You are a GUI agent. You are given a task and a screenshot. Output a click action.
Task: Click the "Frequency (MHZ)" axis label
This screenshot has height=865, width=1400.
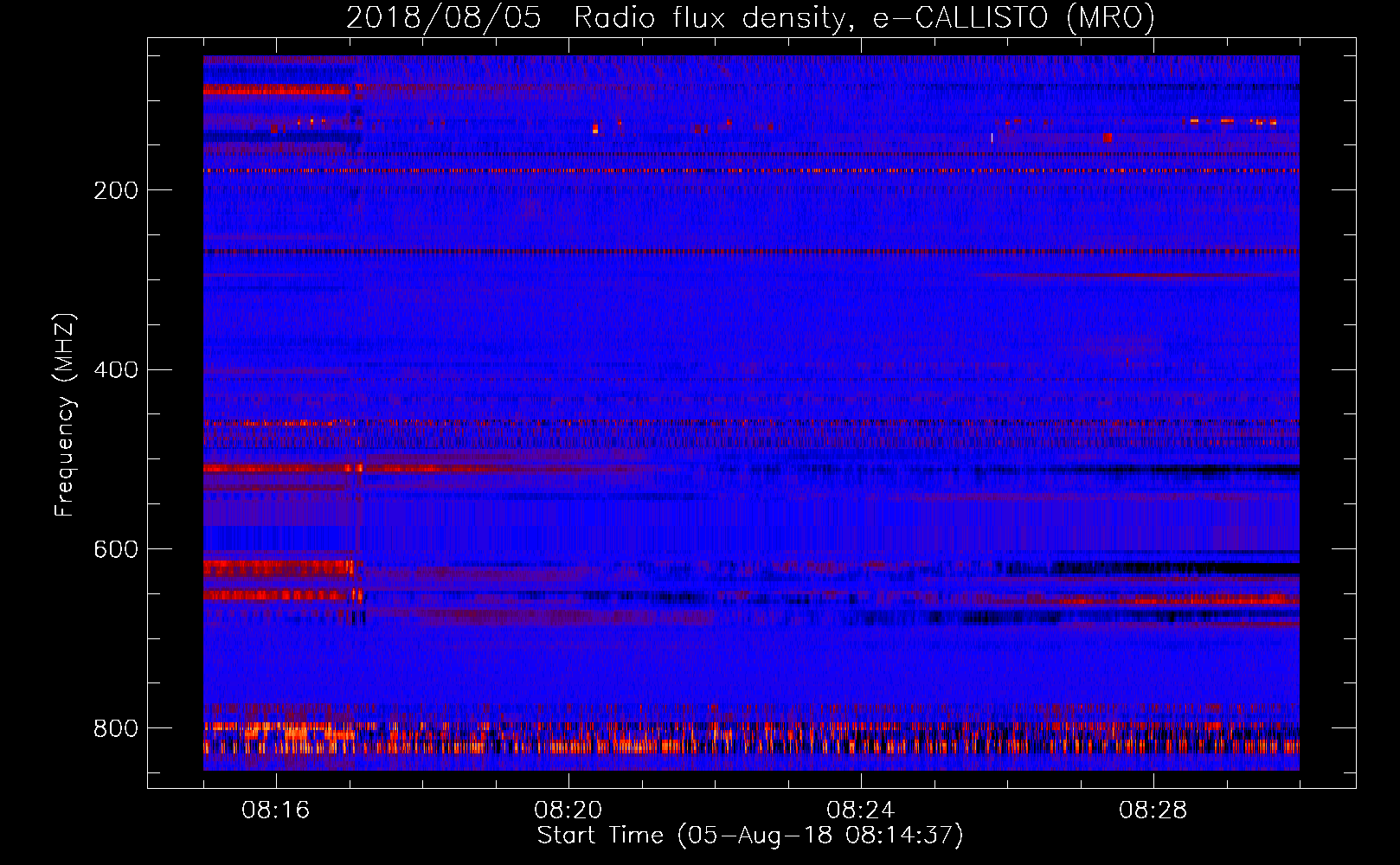[x=64, y=414]
